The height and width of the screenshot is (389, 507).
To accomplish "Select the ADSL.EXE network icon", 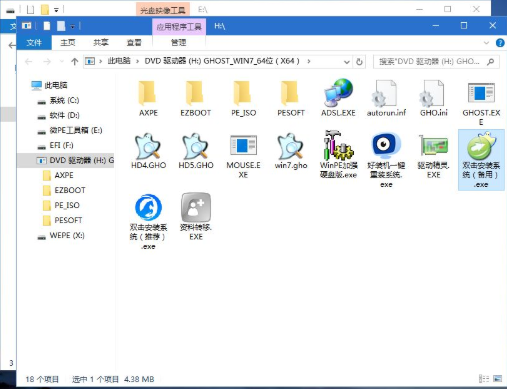I will point(338,92).
